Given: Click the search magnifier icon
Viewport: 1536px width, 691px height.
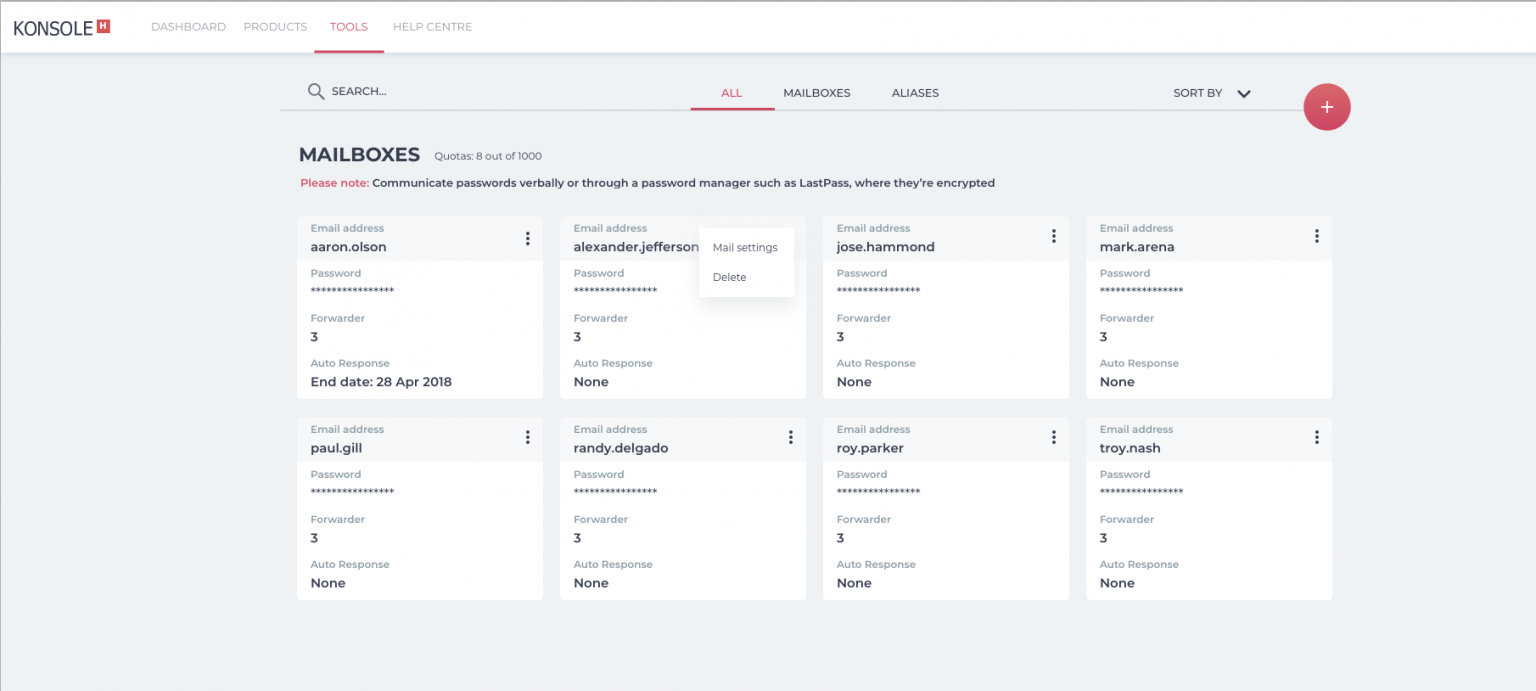Looking at the screenshot, I should pyautogui.click(x=316, y=90).
